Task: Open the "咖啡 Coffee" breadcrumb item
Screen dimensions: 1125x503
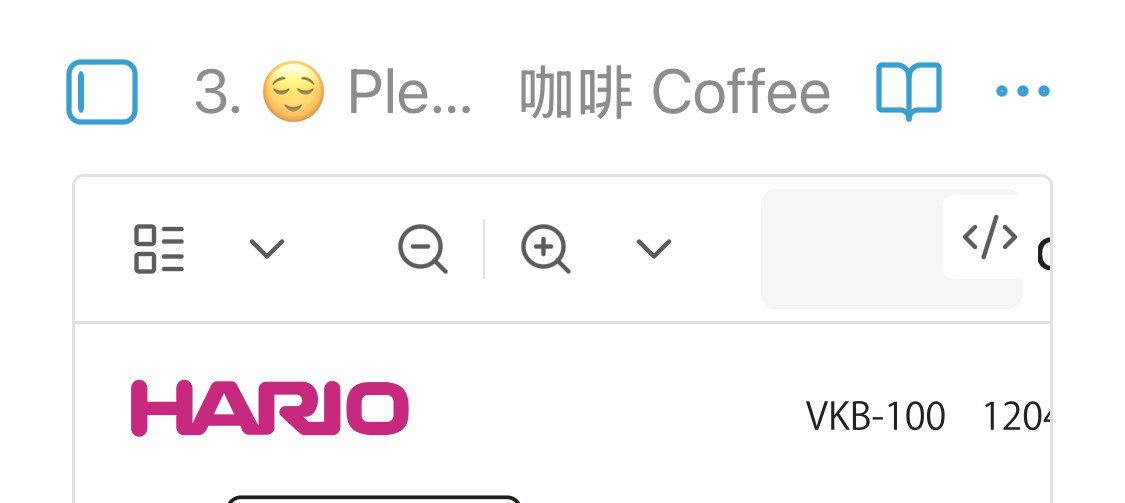Action: (x=675, y=93)
